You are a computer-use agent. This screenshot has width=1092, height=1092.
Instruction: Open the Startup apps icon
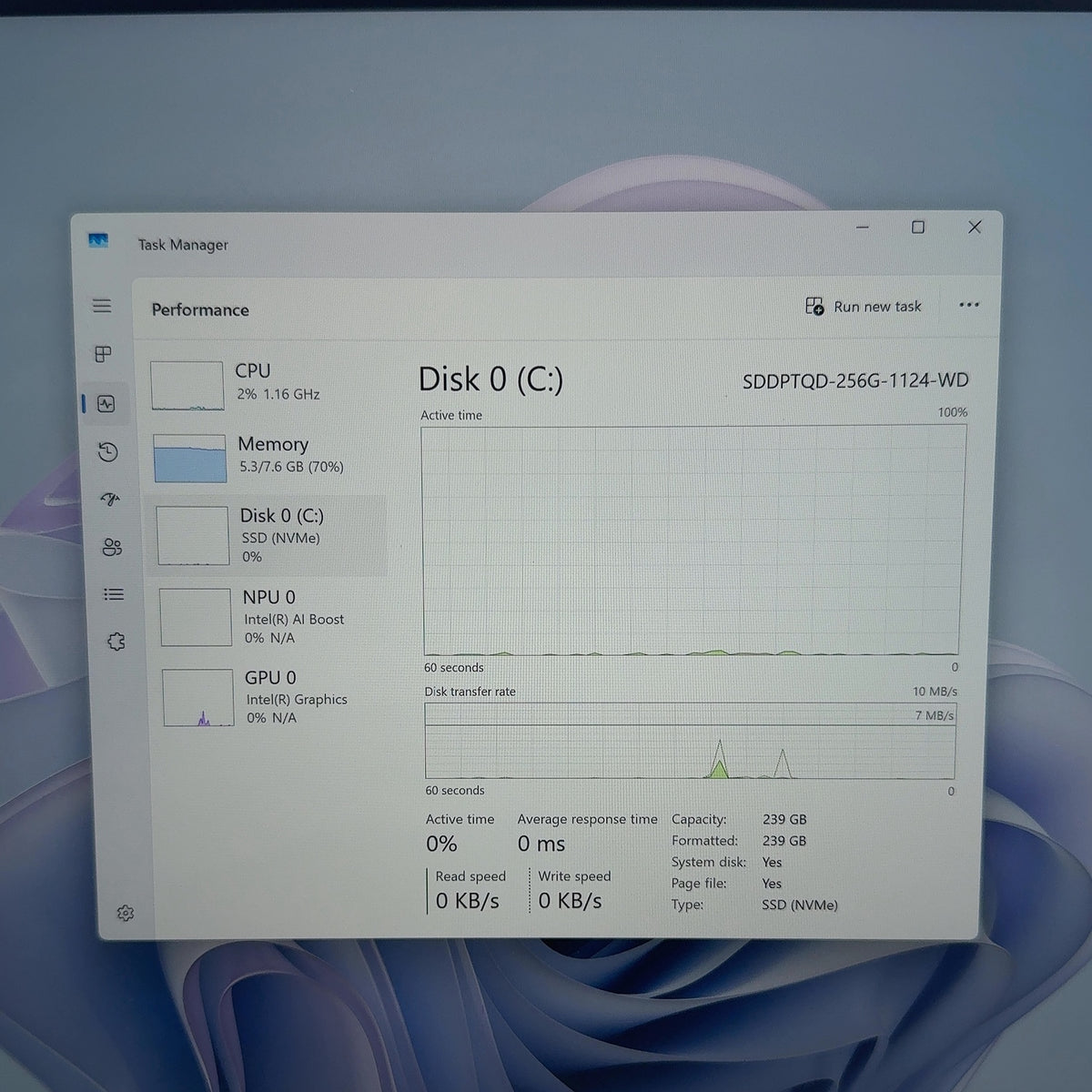coord(110,499)
